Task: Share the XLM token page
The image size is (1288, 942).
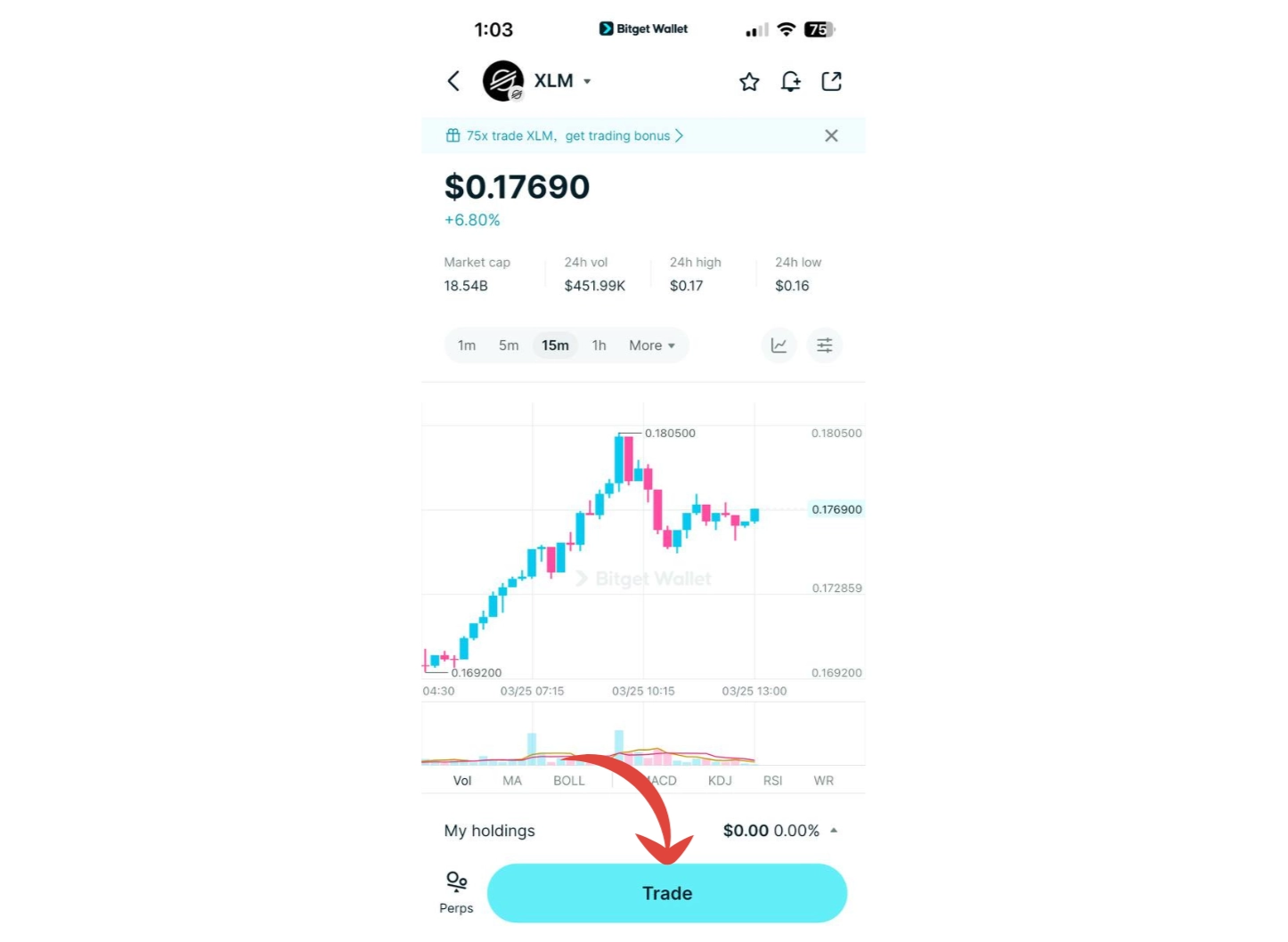Action: coord(831,80)
